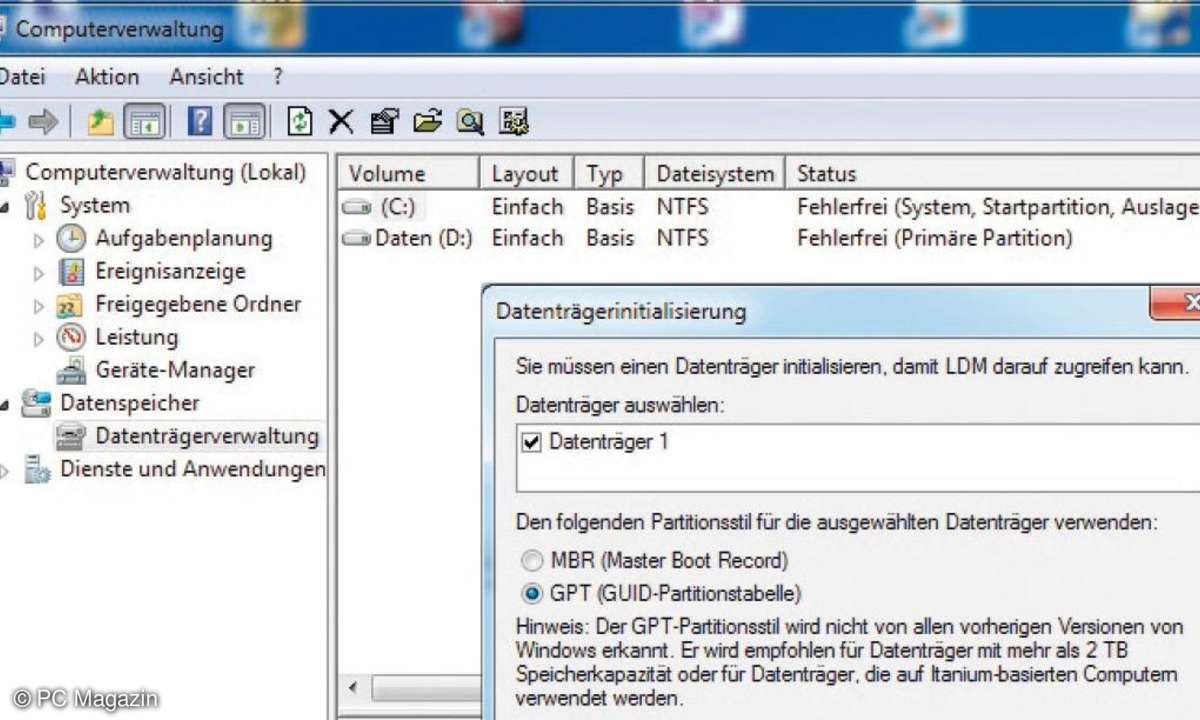Click the horizontal scrollbar left arrow
Viewport: 1200px width, 720px height.
(x=352, y=690)
